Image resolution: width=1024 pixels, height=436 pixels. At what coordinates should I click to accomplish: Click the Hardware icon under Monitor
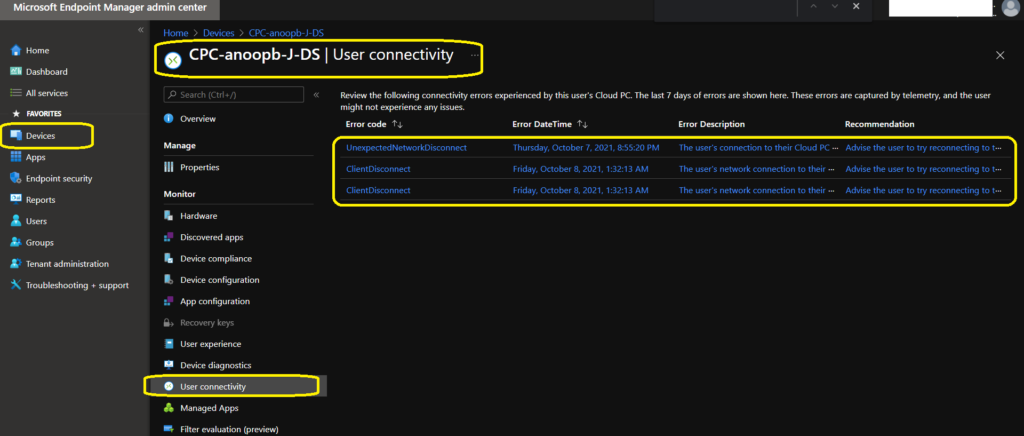click(169, 216)
